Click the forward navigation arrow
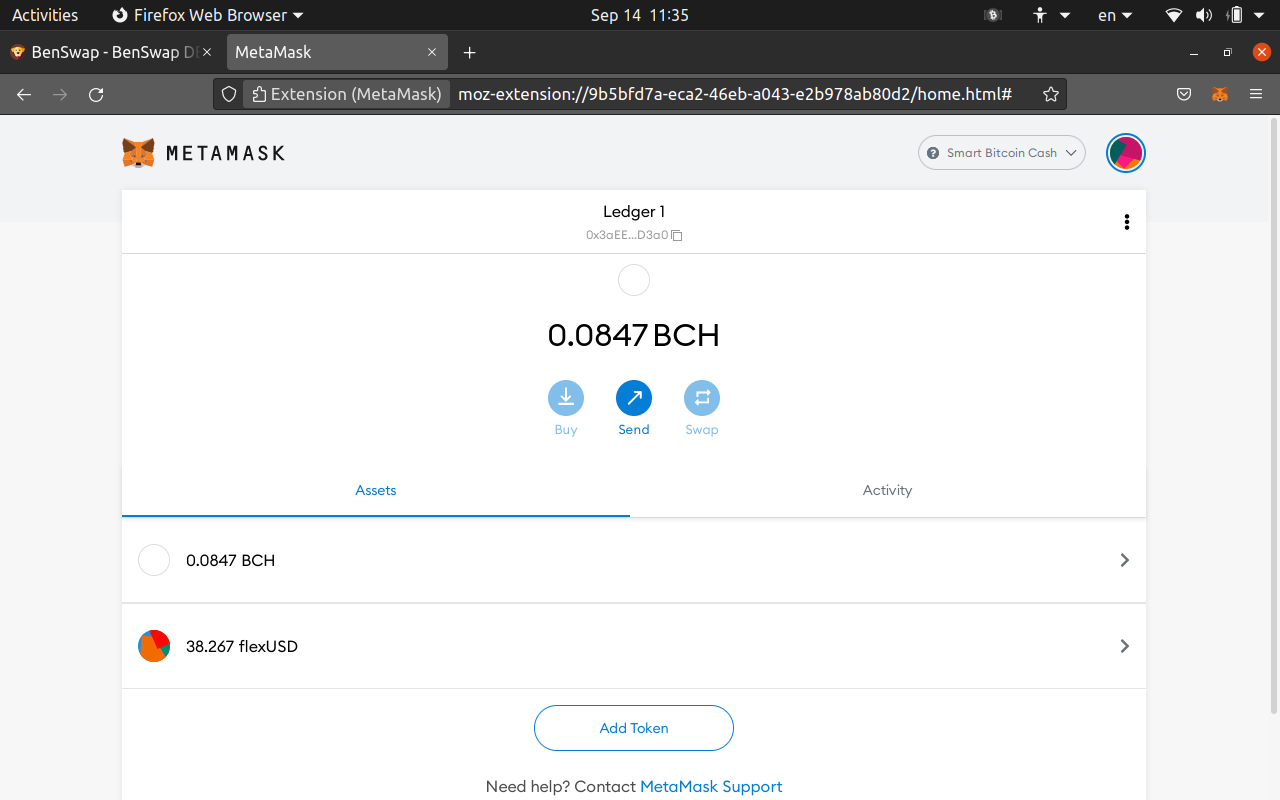This screenshot has width=1280, height=800. click(x=60, y=94)
